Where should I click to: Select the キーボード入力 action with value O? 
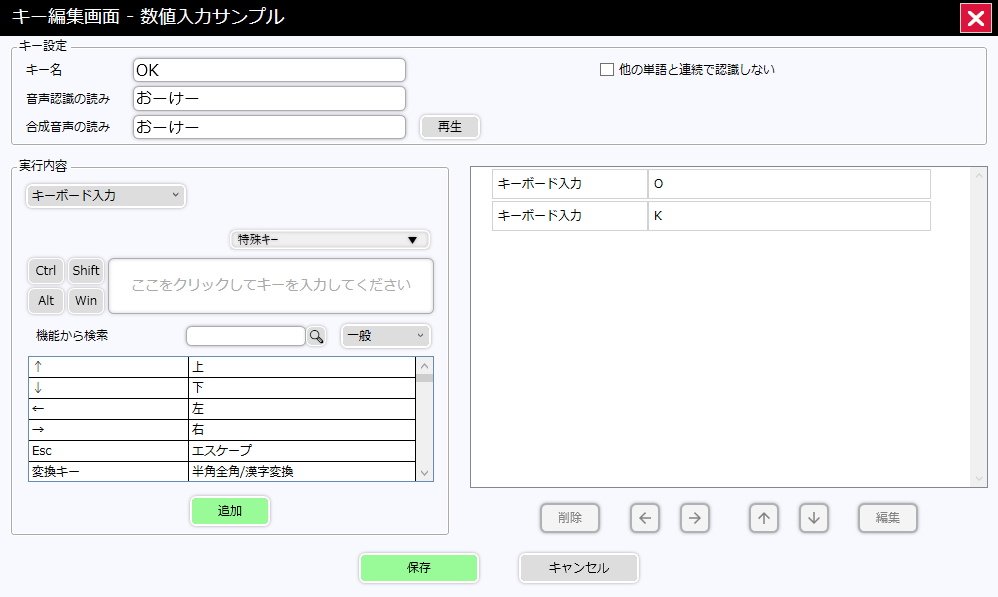(x=712, y=184)
